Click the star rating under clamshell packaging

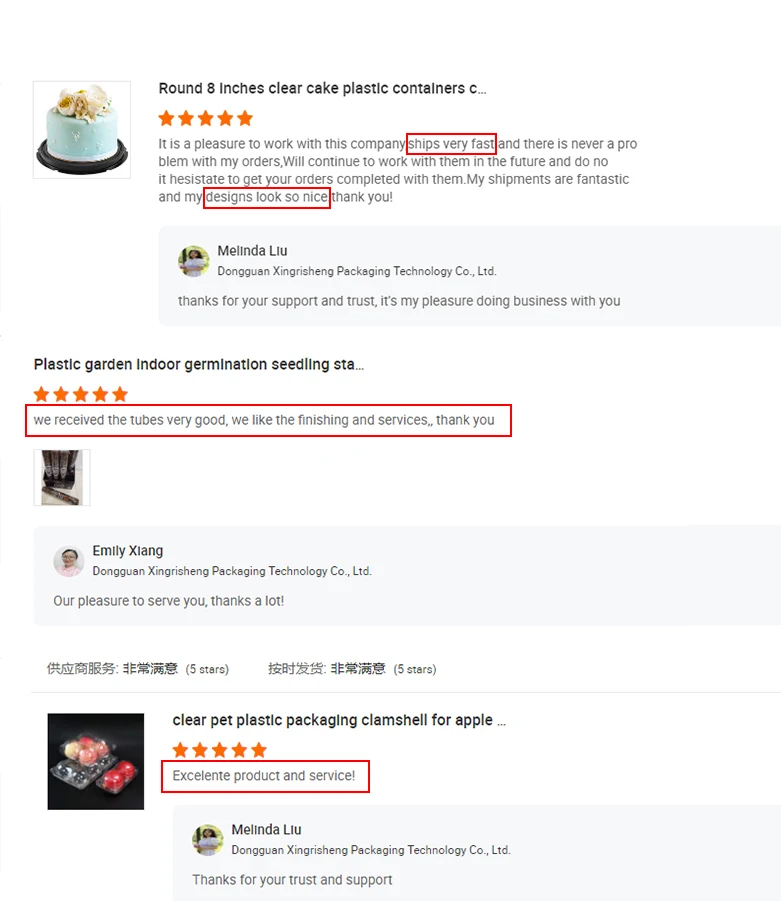(x=220, y=750)
